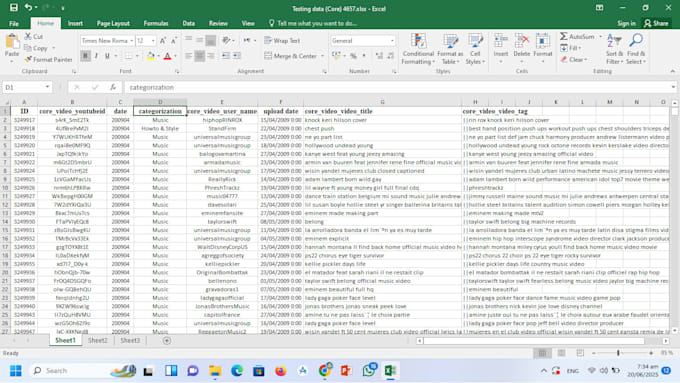Screen dimensions: 680x383
Task: Adjust the zoom slider handle
Action: tap(618, 353)
